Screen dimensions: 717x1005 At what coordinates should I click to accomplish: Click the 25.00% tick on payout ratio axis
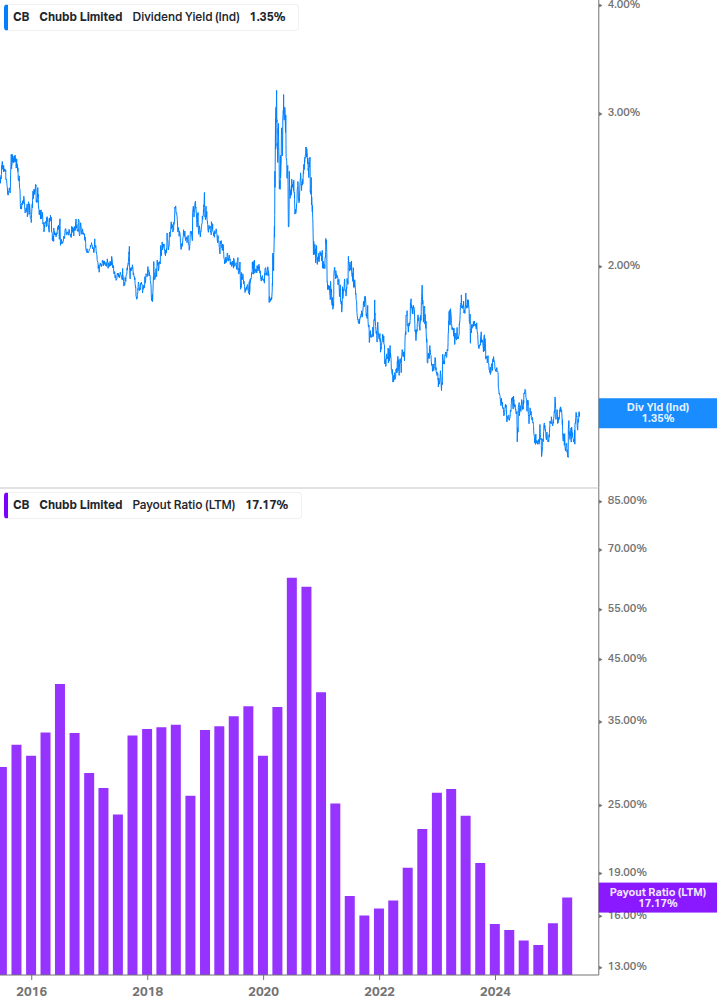pos(627,804)
